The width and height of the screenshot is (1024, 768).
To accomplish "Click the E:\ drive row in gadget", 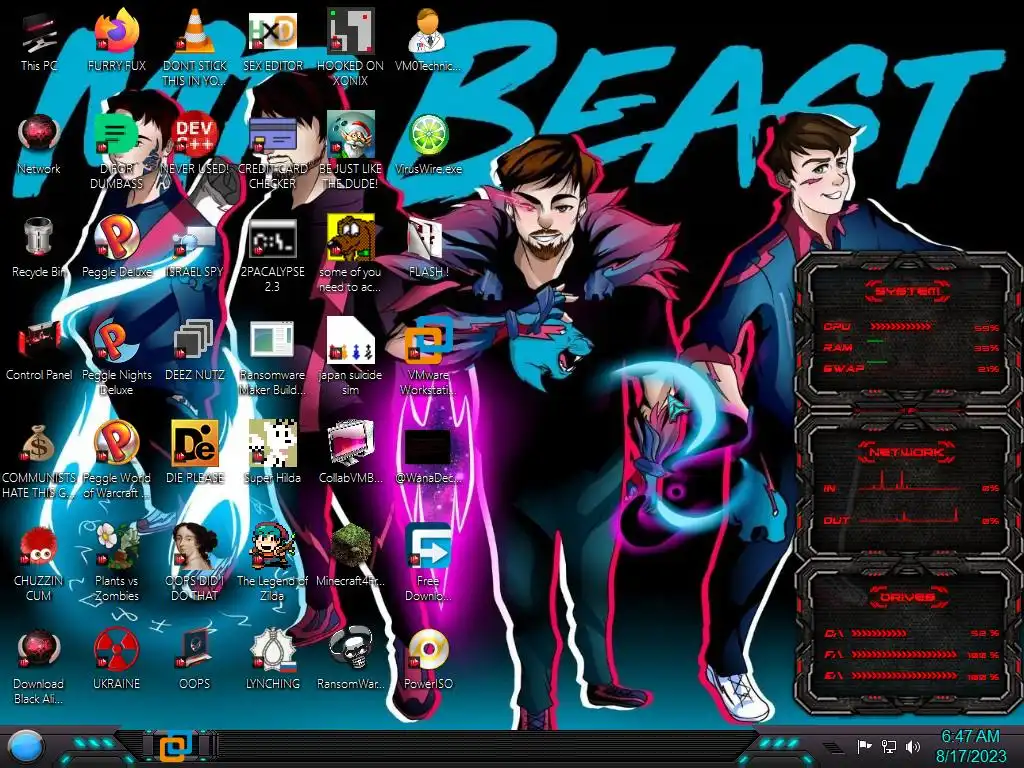I will coord(910,676).
